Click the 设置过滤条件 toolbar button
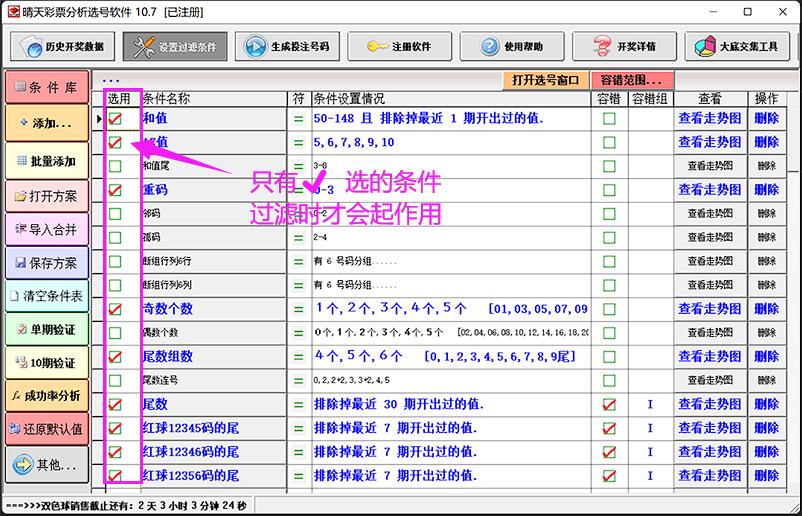Image resolution: width=802 pixels, height=516 pixels. (x=175, y=47)
